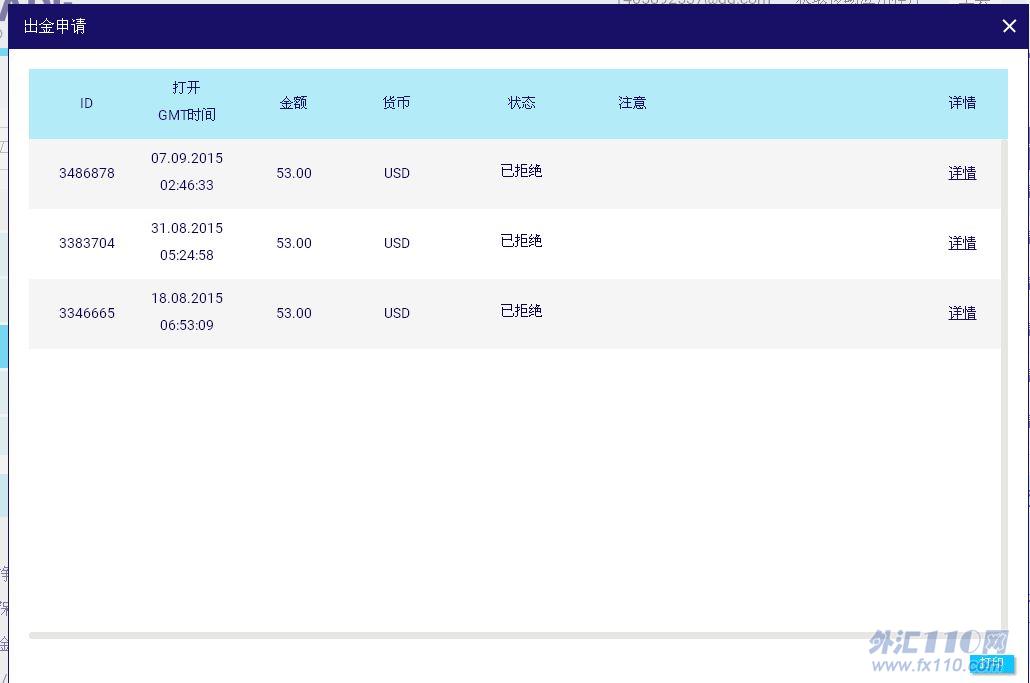Viewport: 1030px width, 683px height.
Task: Click the 金额 column header
Action: pyautogui.click(x=293, y=103)
